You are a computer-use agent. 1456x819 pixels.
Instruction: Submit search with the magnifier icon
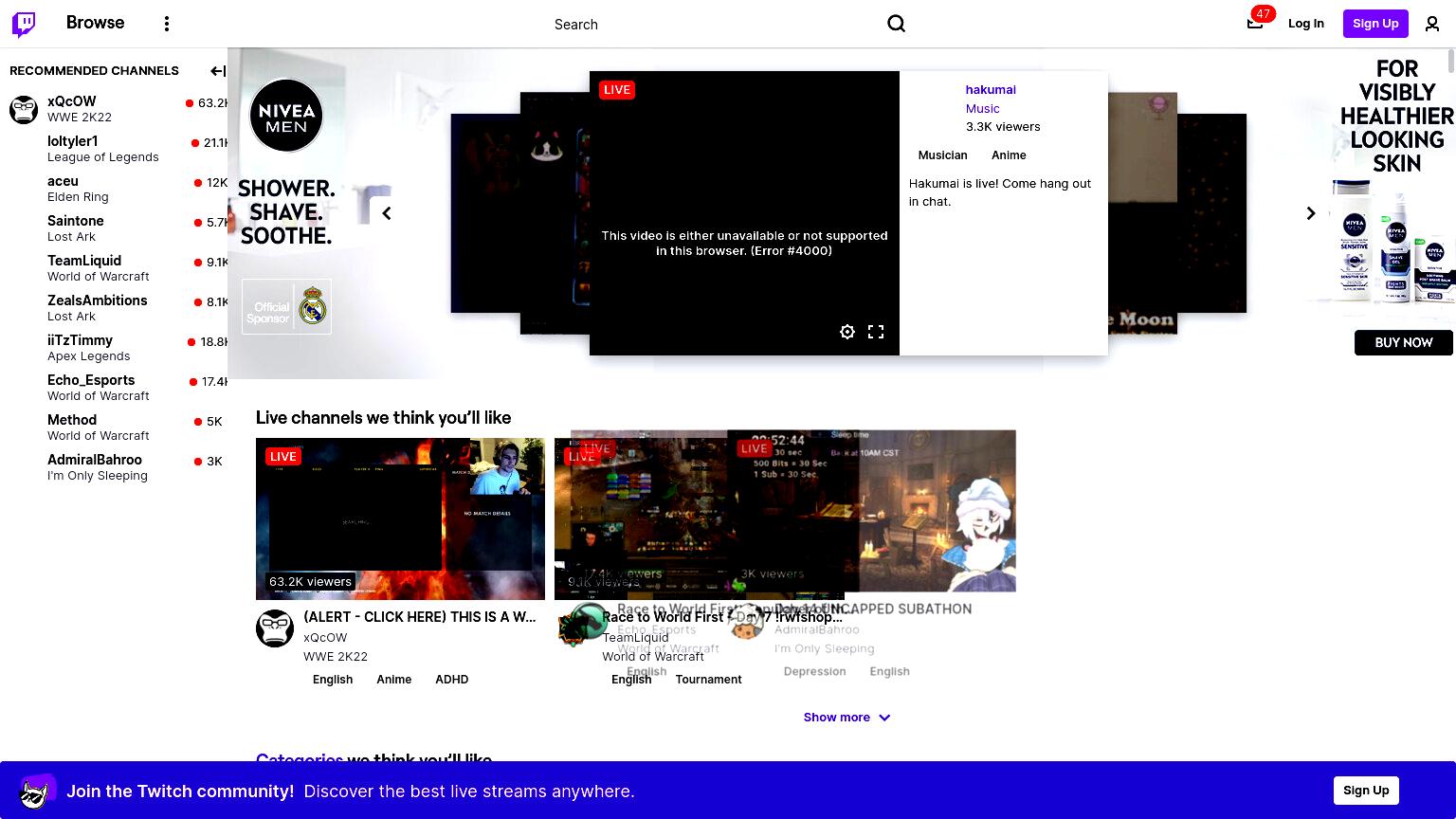point(896,24)
